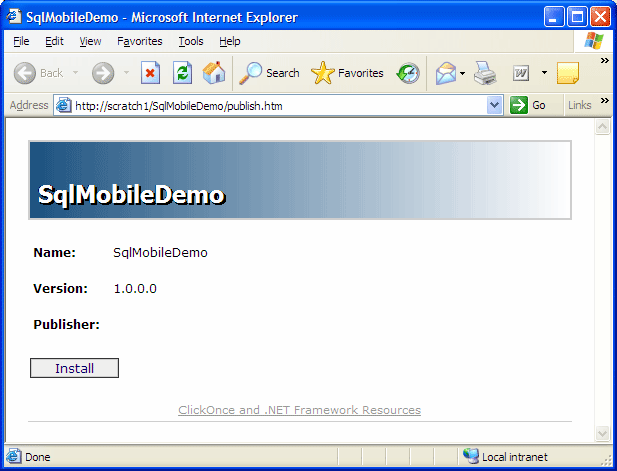Open the History clock icon
Viewport: 617px width, 471px height.
click(408, 73)
